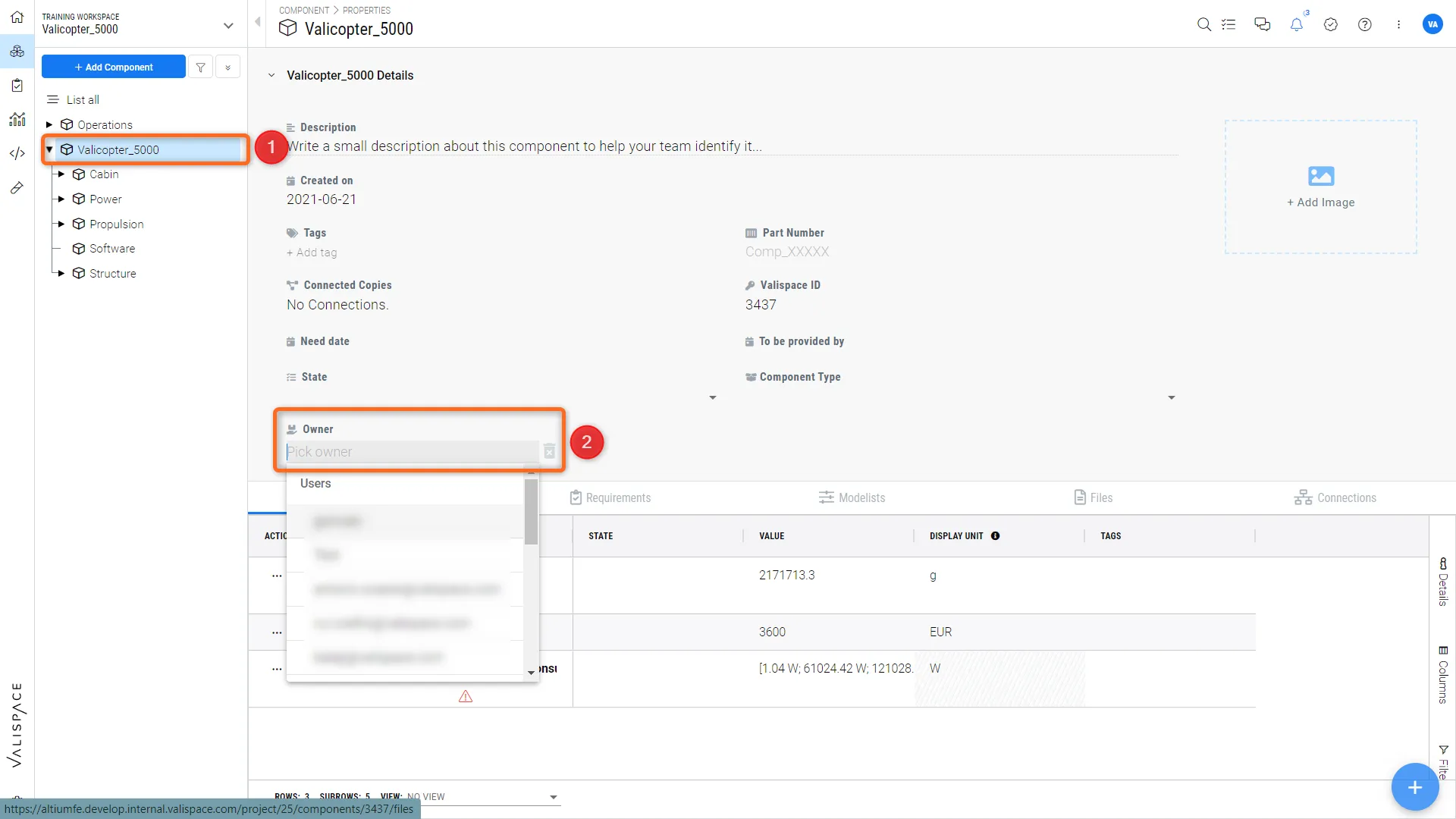Open the scripting code sidebar icon
Viewport: 1456px width, 819px height.
17,153
